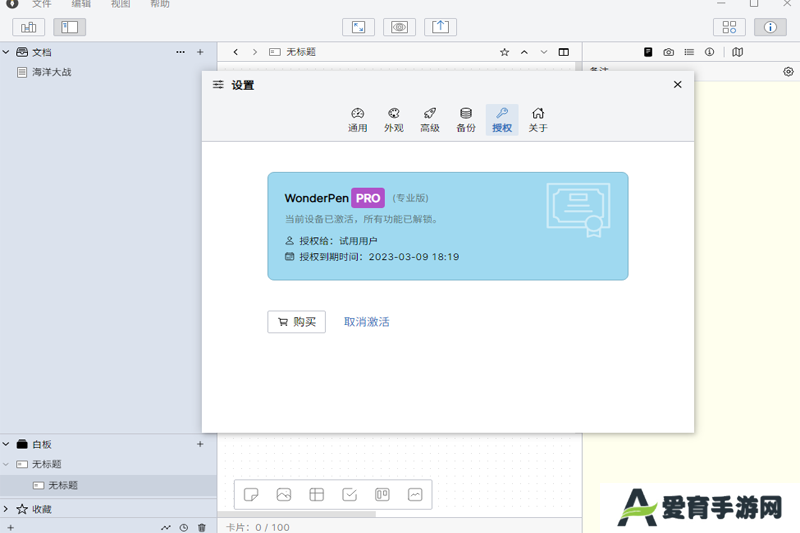Collapse the 白板 section
The image size is (800, 533).
6,444
